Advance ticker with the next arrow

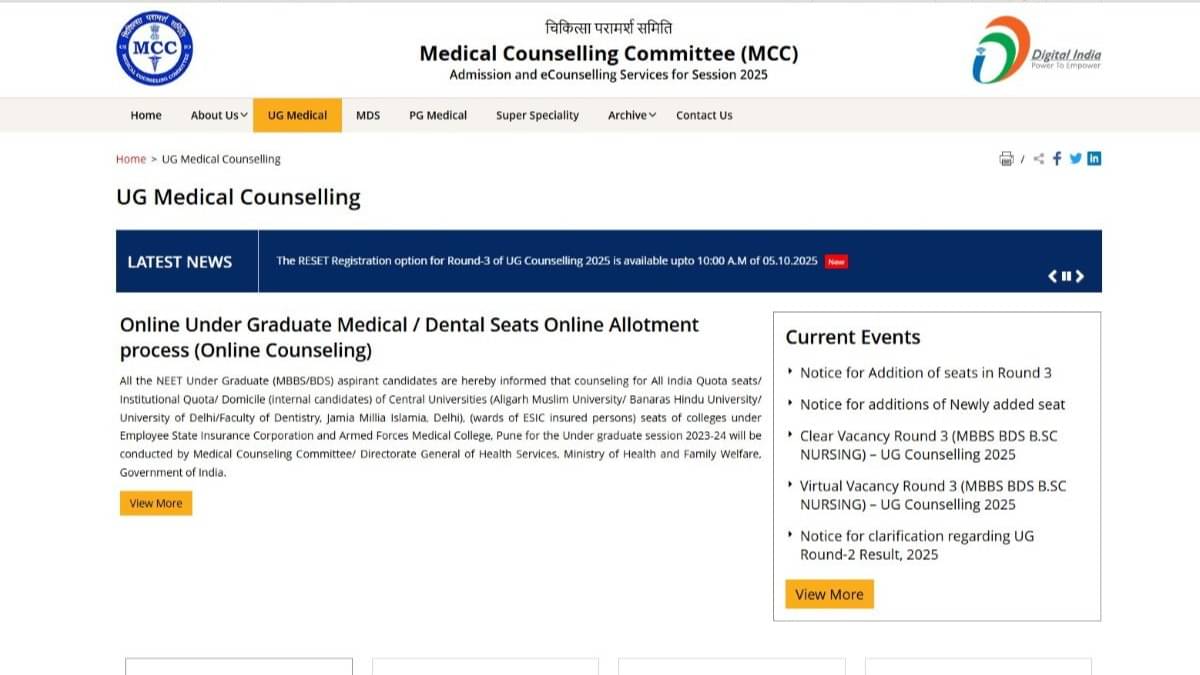pyautogui.click(x=1080, y=276)
